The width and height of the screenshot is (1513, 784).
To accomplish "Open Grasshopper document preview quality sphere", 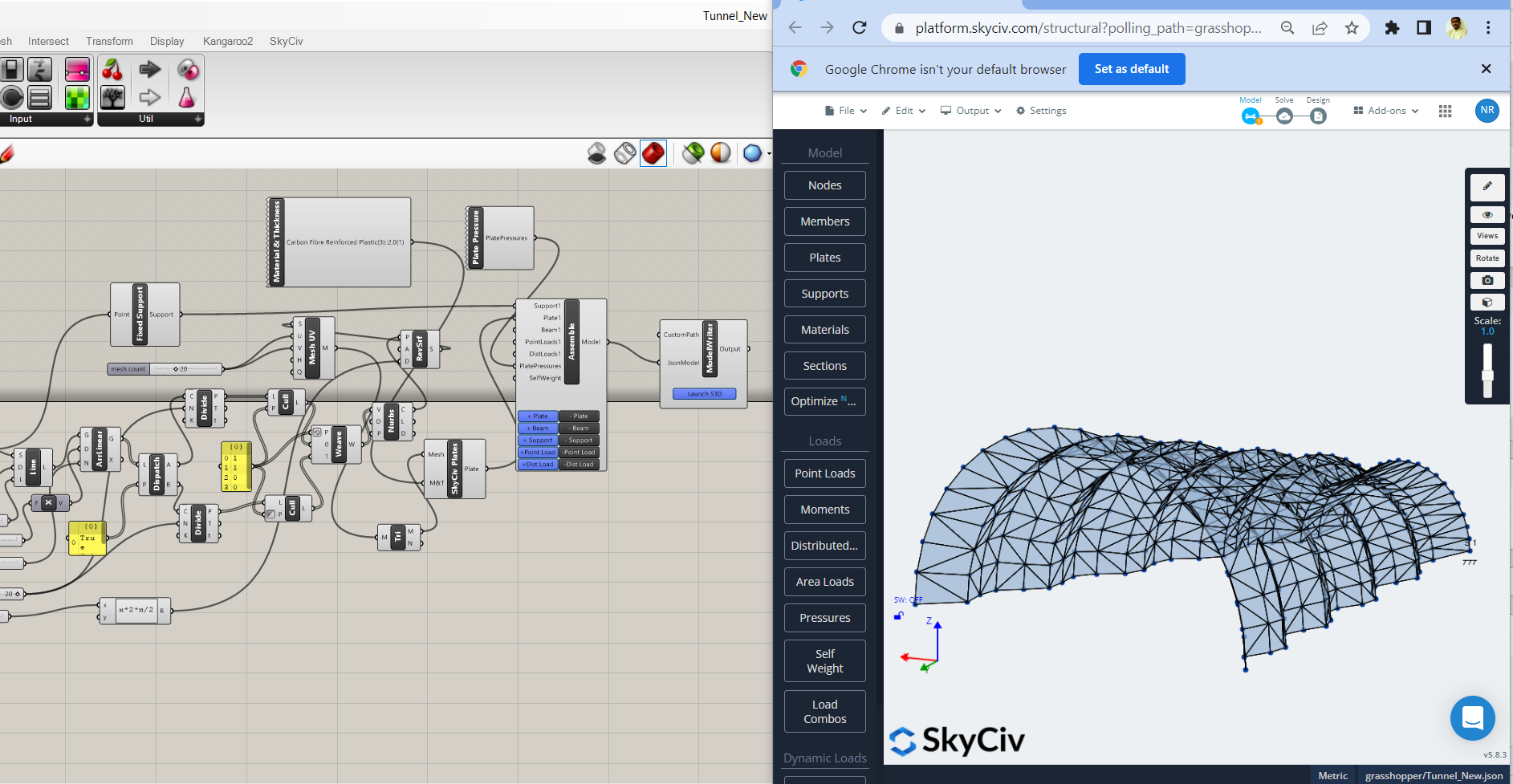I will pyautogui.click(x=752, y=152).
